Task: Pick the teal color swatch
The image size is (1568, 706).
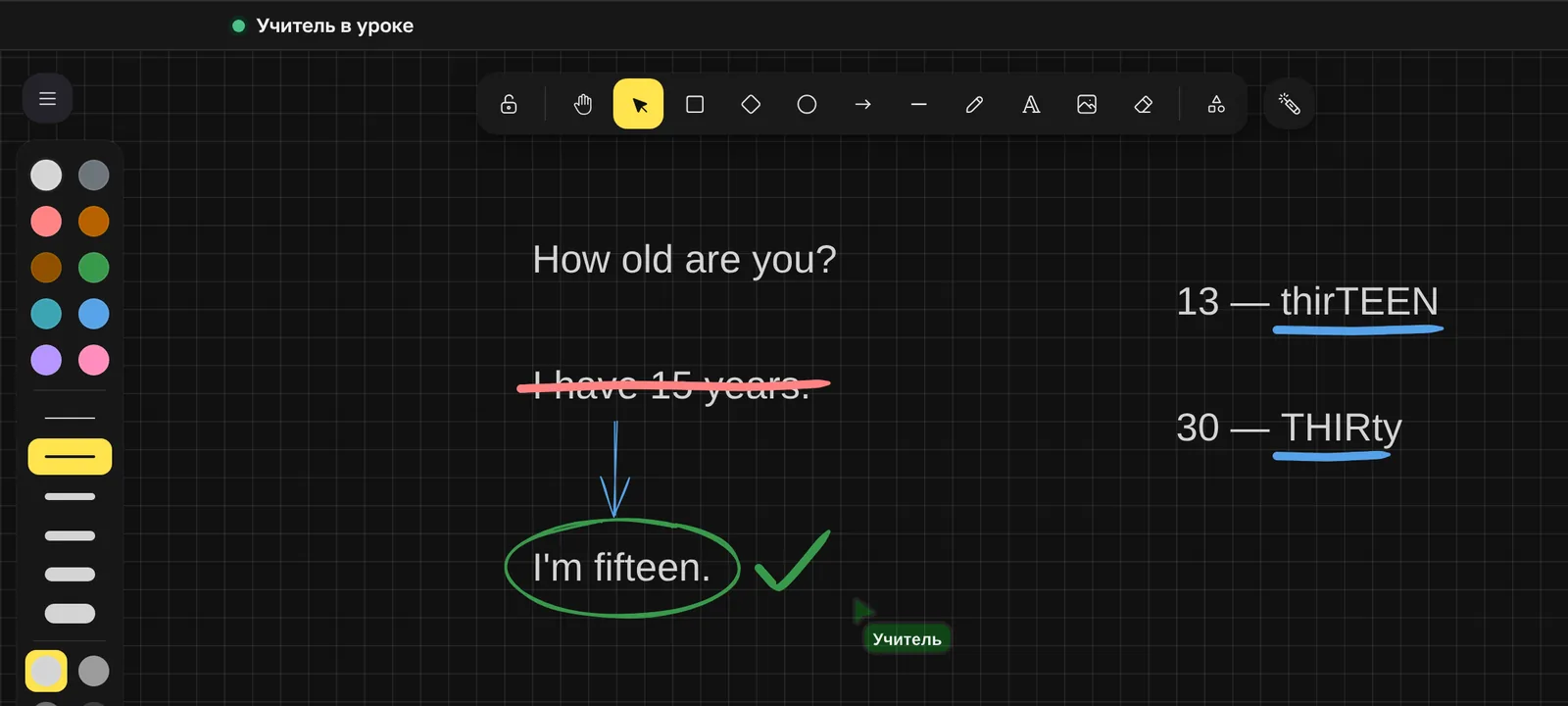Action: (46, 314)
